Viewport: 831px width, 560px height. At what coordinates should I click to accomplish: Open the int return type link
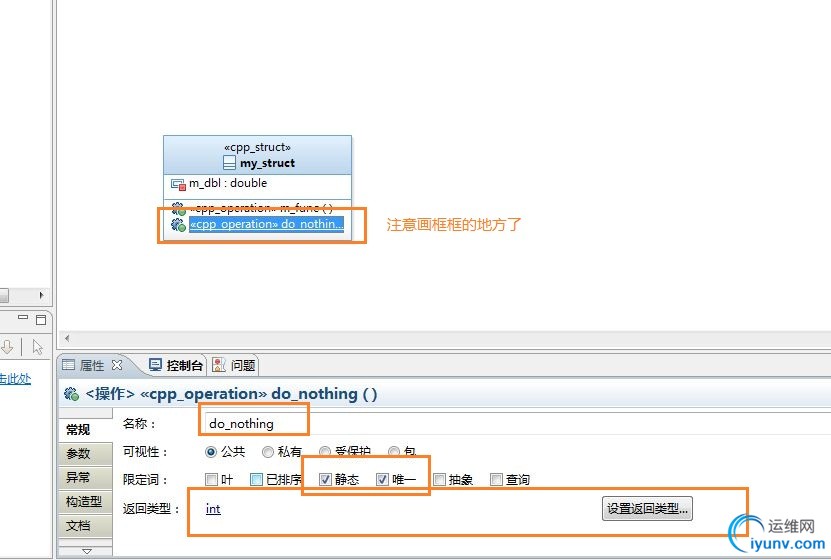pyautogui.click(x=213, y=509)
